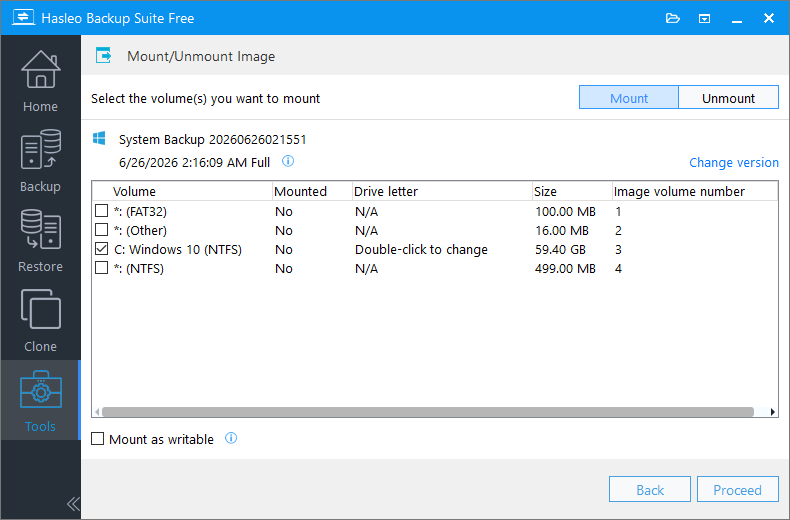This screenshot has height=520, width=790.
Task: Enable Mount as writable option
Action: click(98, 439)
